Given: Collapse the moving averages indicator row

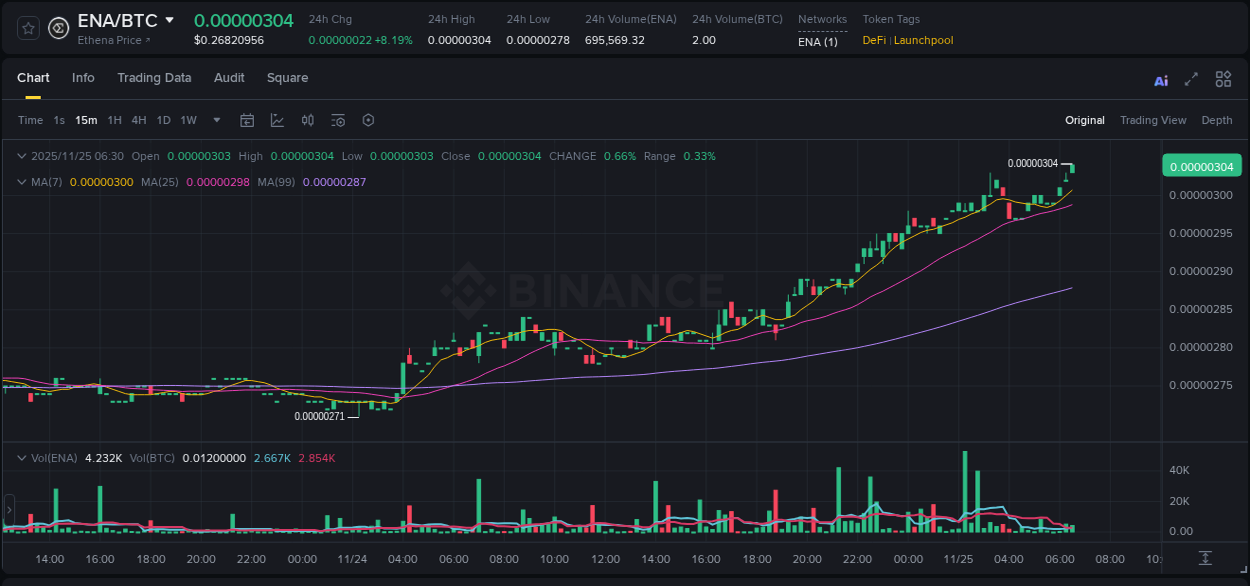Looking at the screenshot, I should (x=22, y=182).
